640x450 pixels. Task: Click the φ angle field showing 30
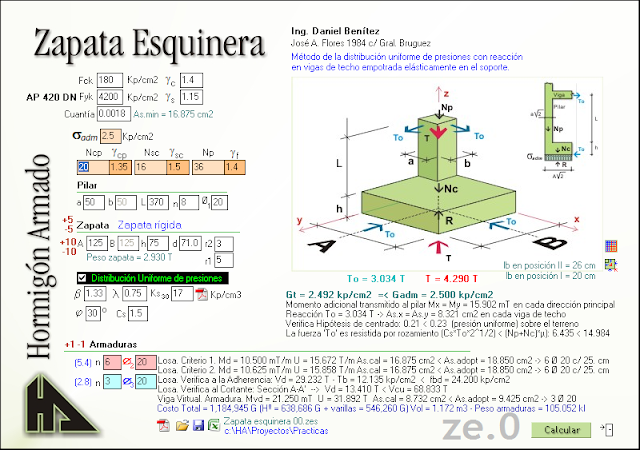click(x=93, y=314)
